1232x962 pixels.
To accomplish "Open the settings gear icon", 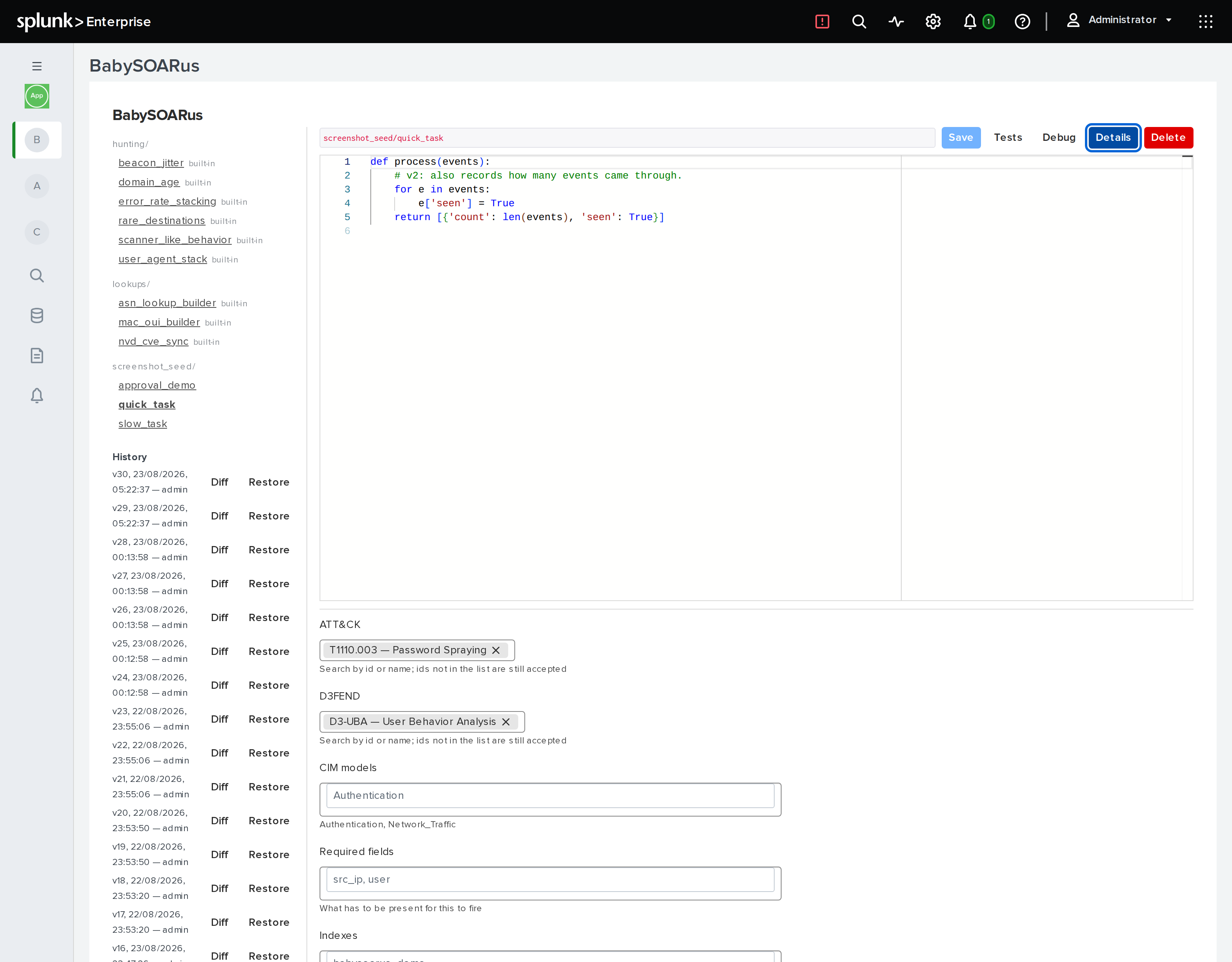I will click(933, 22).
